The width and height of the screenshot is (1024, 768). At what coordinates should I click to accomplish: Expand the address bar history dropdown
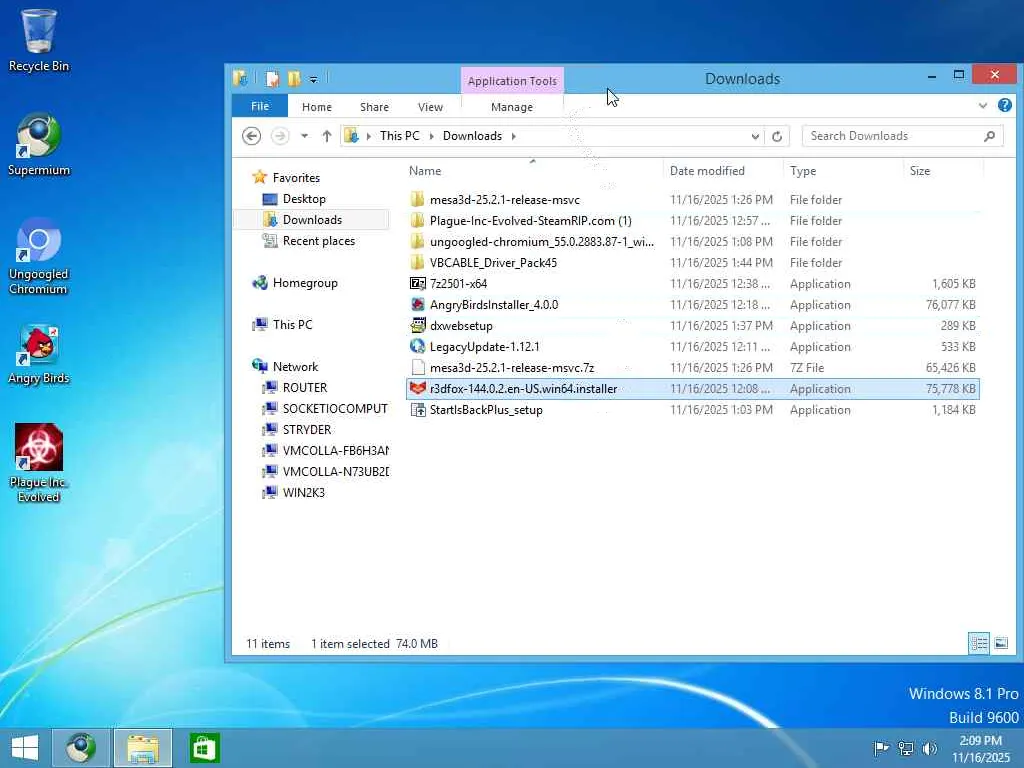tap(755, 136)
